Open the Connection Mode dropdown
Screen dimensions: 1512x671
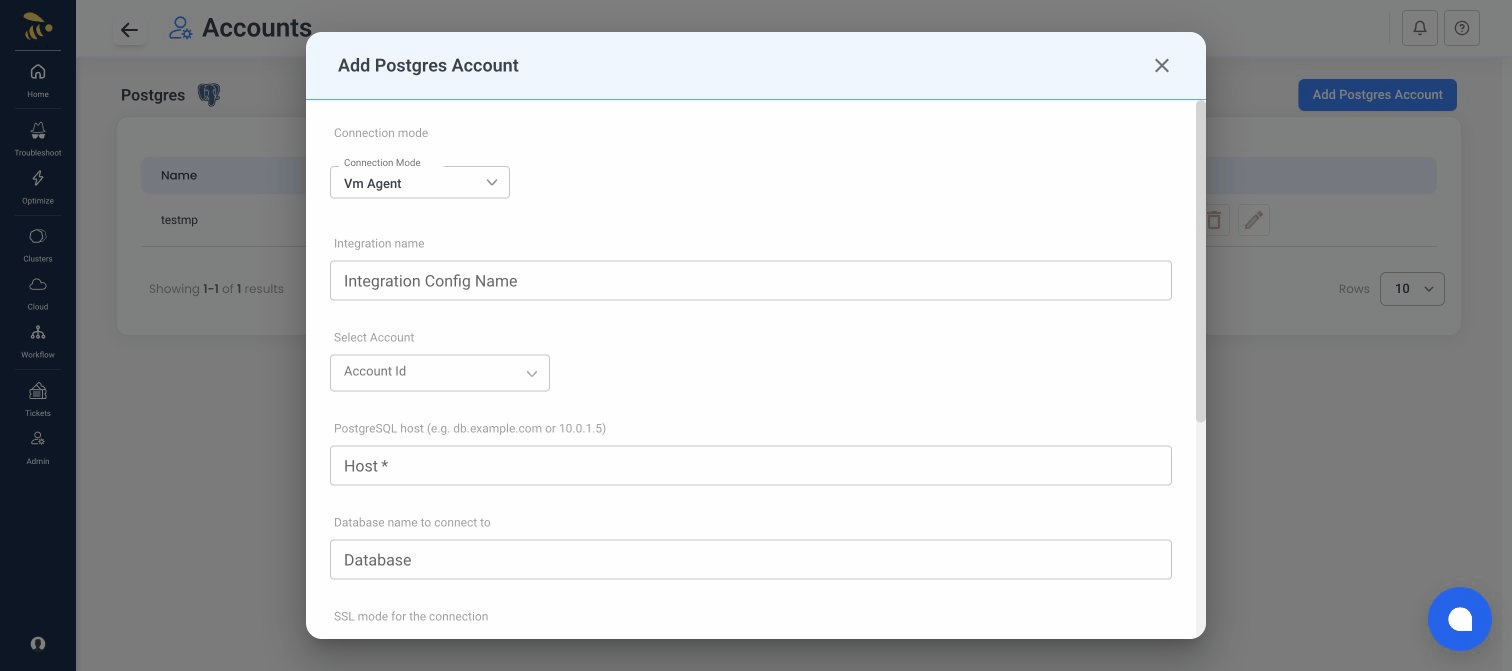(420, 182)
